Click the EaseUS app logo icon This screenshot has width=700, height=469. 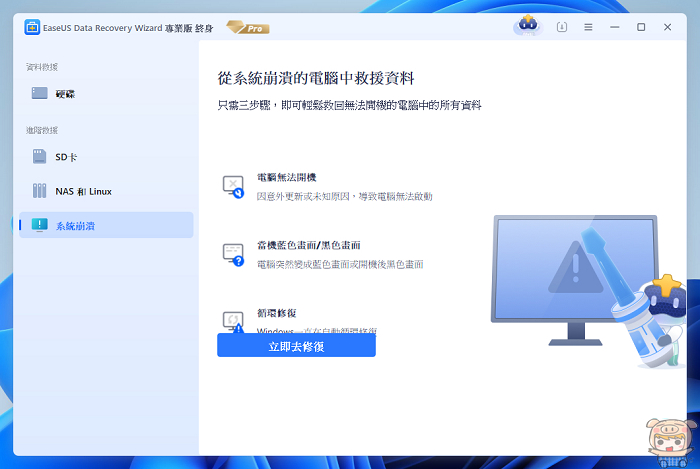click(x=32, y=27)
